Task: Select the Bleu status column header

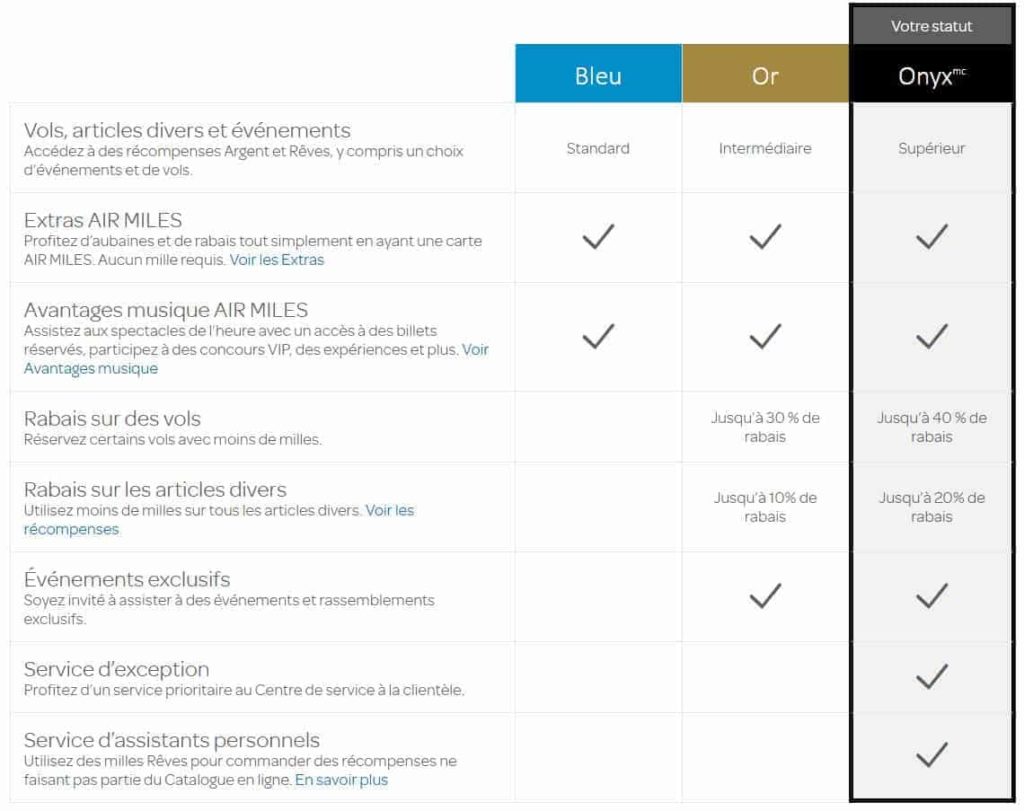Action: tap(598, 75)
